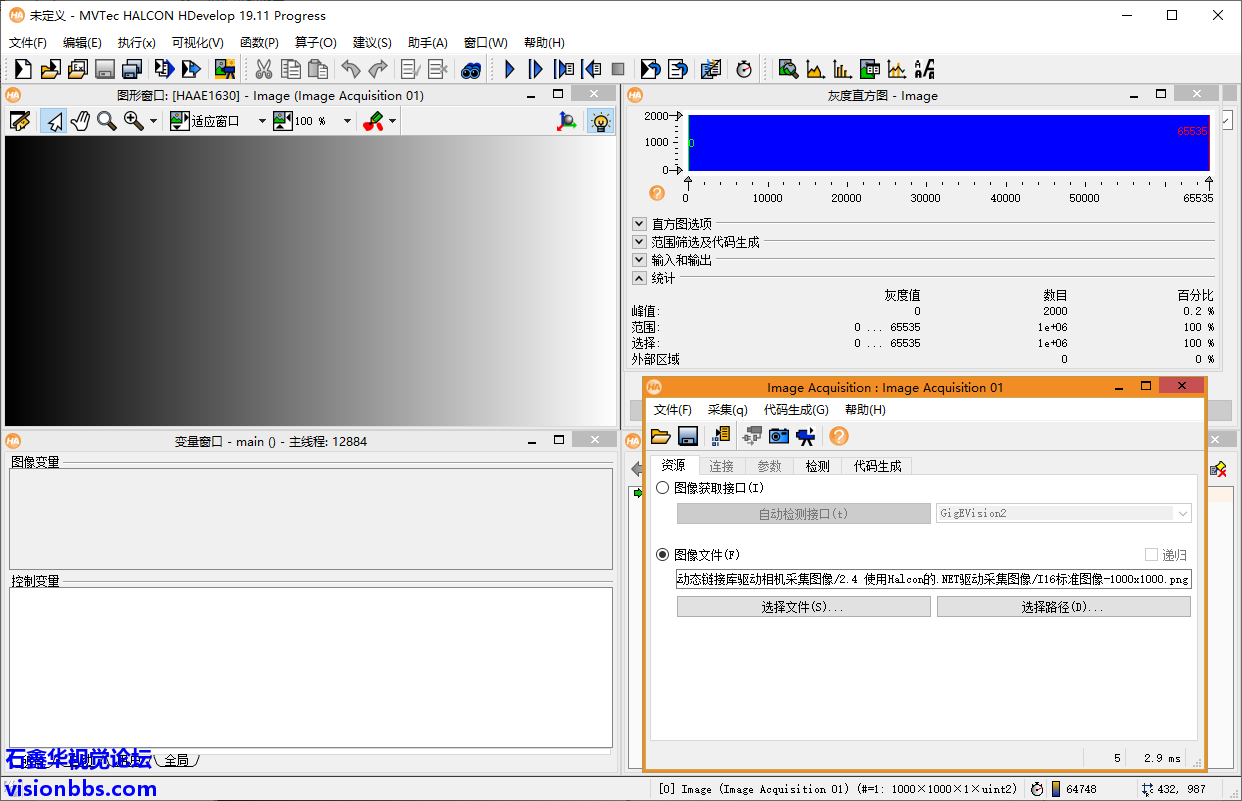Click the image file path input field
The height and width of the screenshot is (801, 1242).
[934, 579]
